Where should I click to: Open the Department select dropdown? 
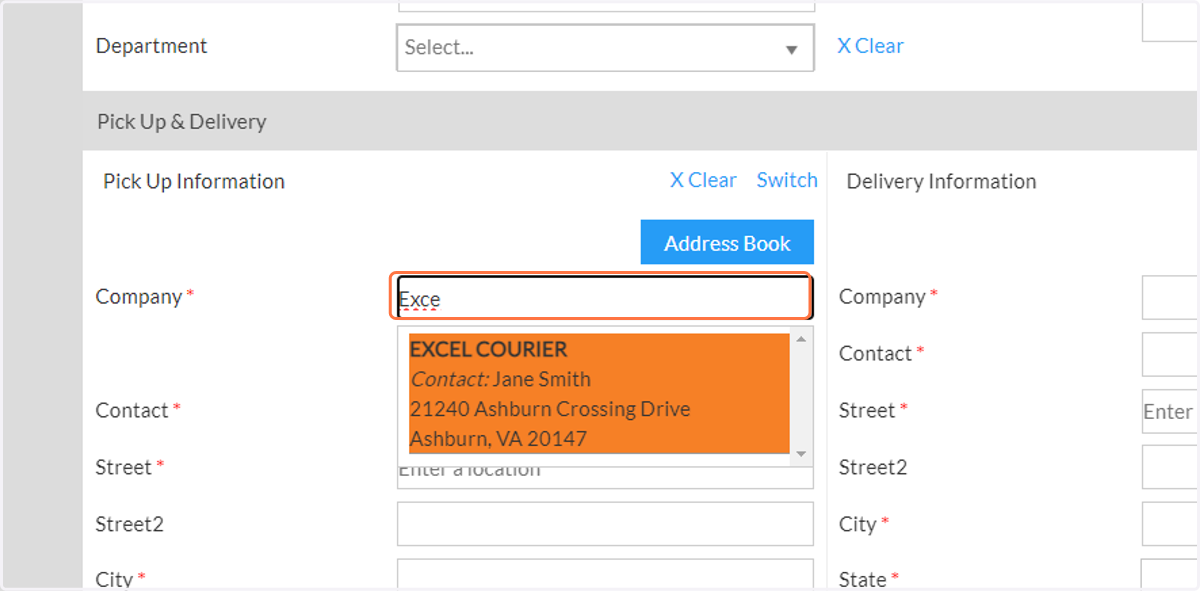click(605, 47)
